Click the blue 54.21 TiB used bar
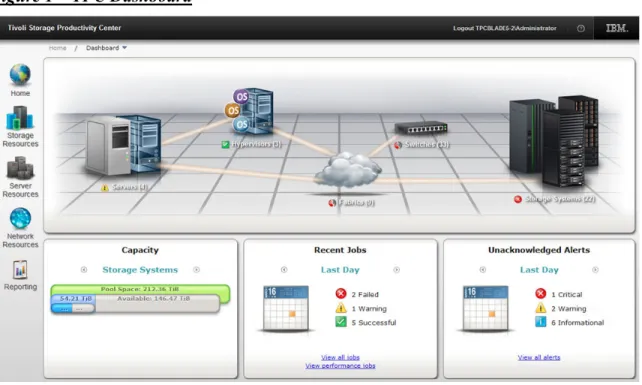 pos(74,299)
